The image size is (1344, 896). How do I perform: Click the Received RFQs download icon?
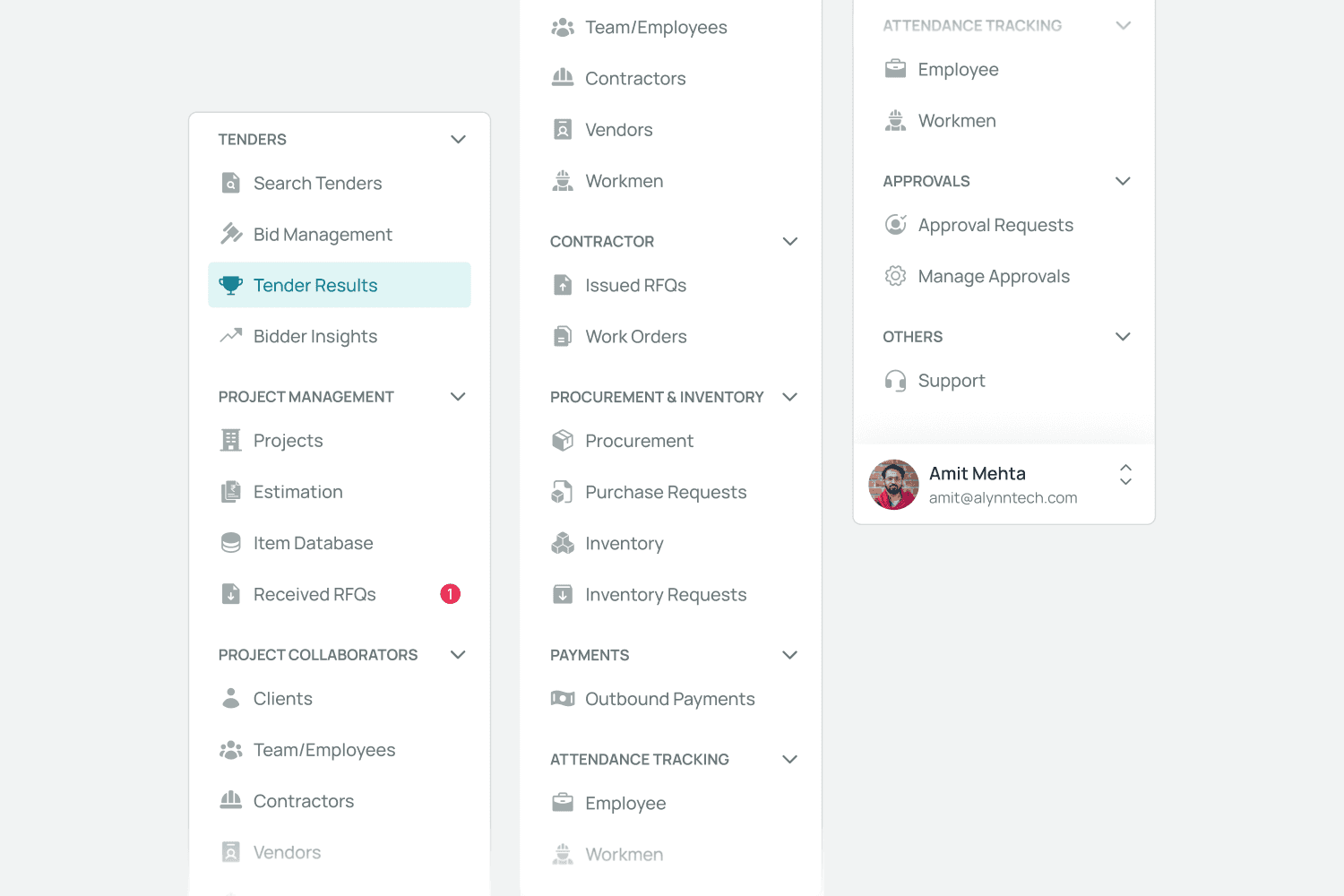(231, 593)
